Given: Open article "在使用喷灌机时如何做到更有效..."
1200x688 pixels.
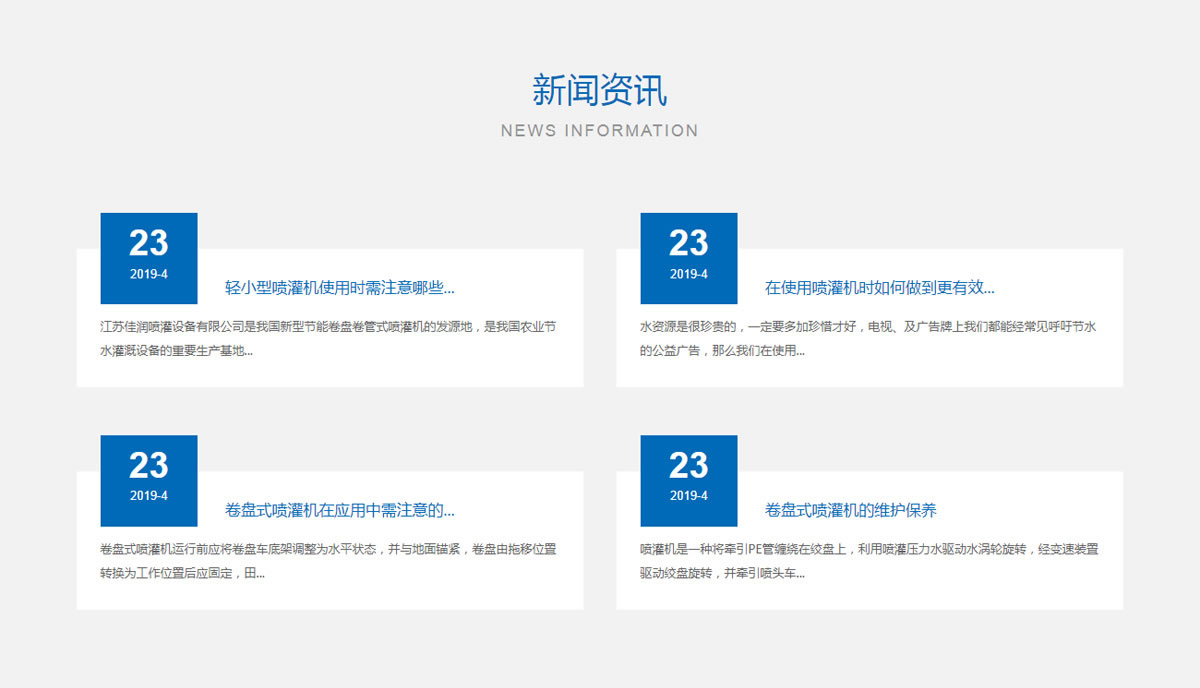Looking at the screenshot, I should tap(879, 288).
